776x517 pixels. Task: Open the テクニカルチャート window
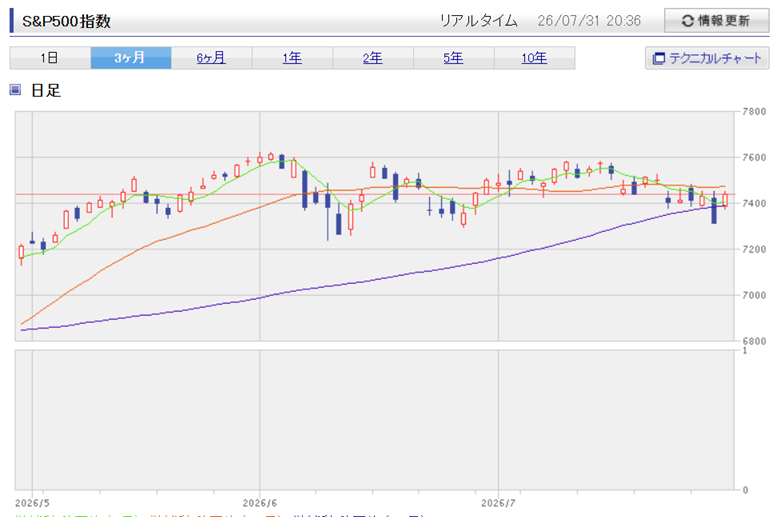(707, 58)
